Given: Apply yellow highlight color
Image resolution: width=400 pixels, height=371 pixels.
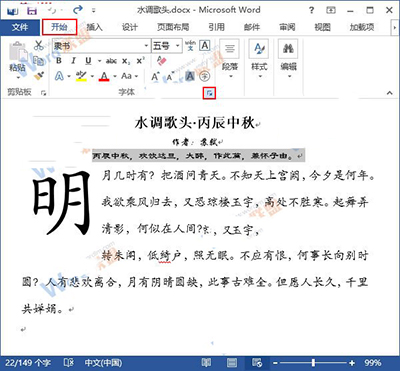Looking at the screenshot, I should [81, 76].
